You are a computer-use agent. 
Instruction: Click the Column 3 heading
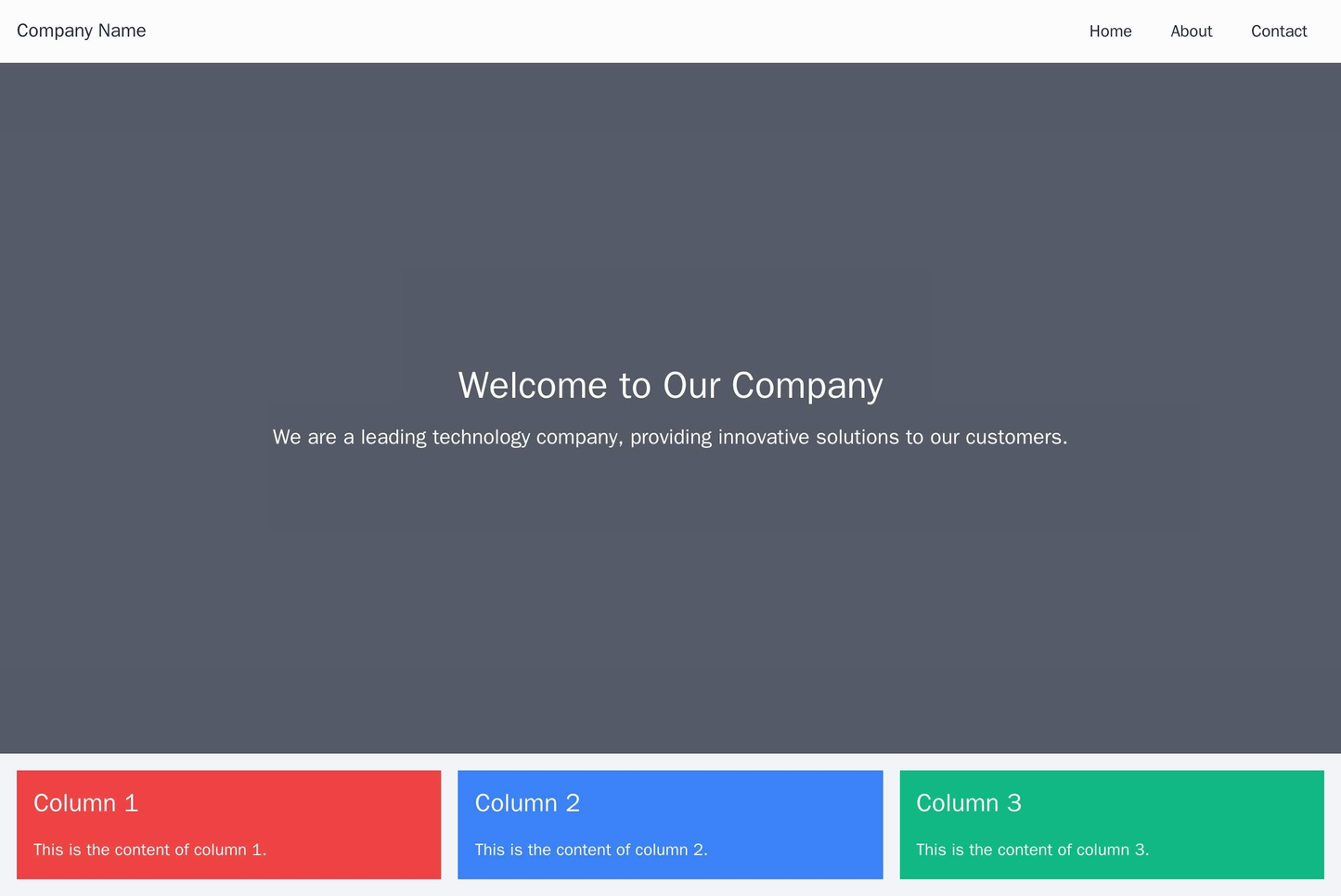(x=969, y=802)
